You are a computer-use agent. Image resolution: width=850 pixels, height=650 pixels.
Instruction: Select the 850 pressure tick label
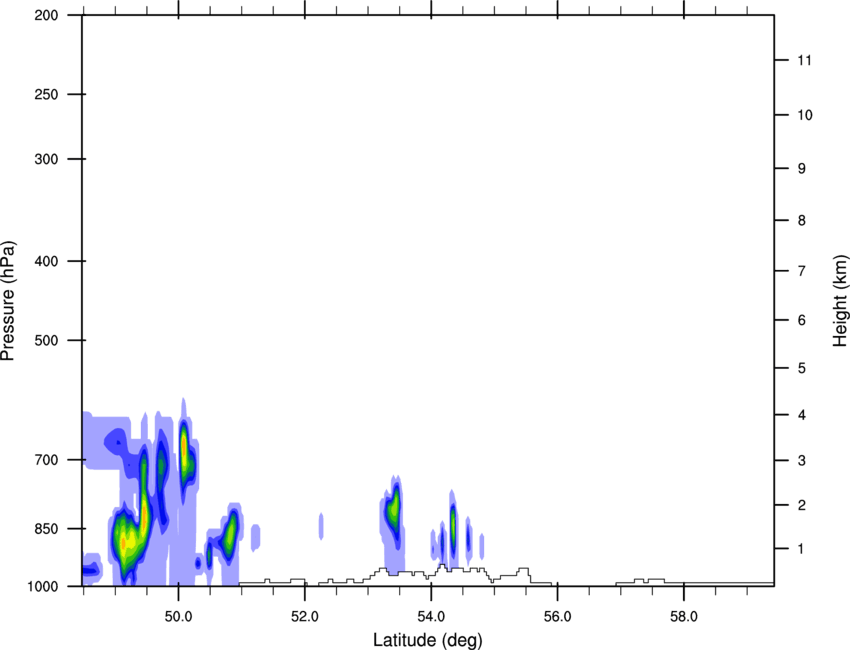(46, 529)
